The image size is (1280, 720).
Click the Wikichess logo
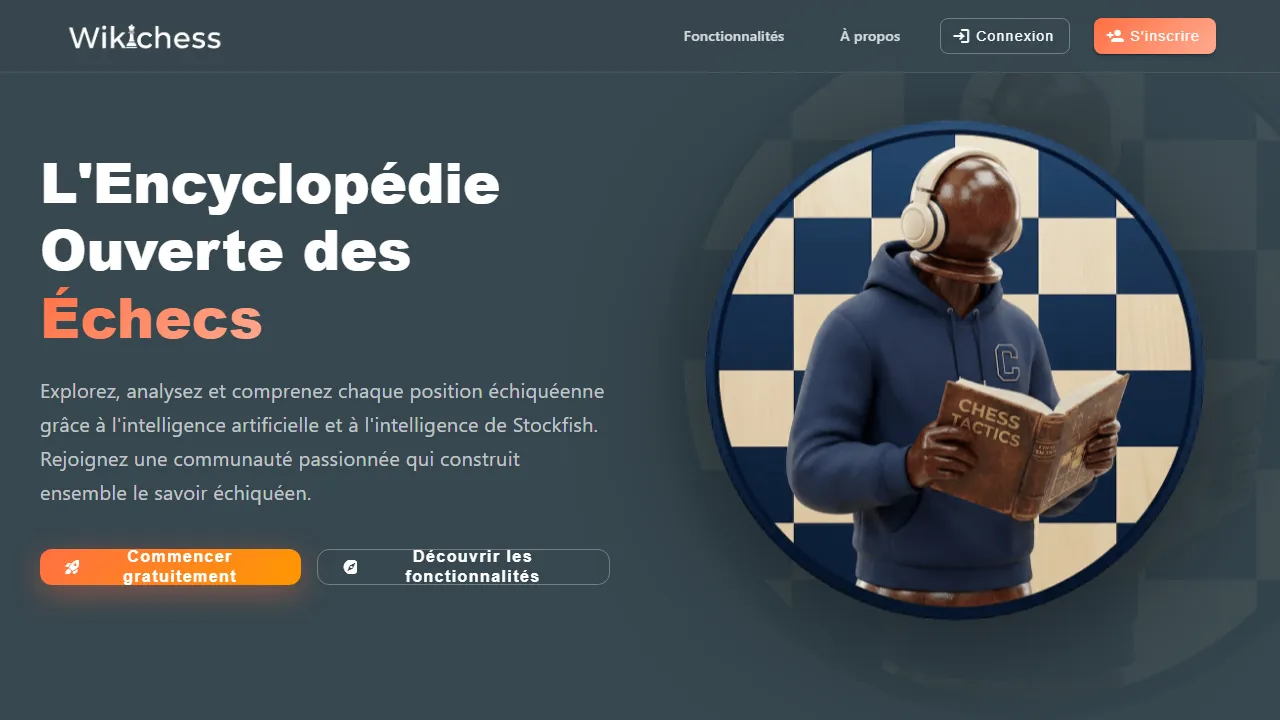[145, 37]
